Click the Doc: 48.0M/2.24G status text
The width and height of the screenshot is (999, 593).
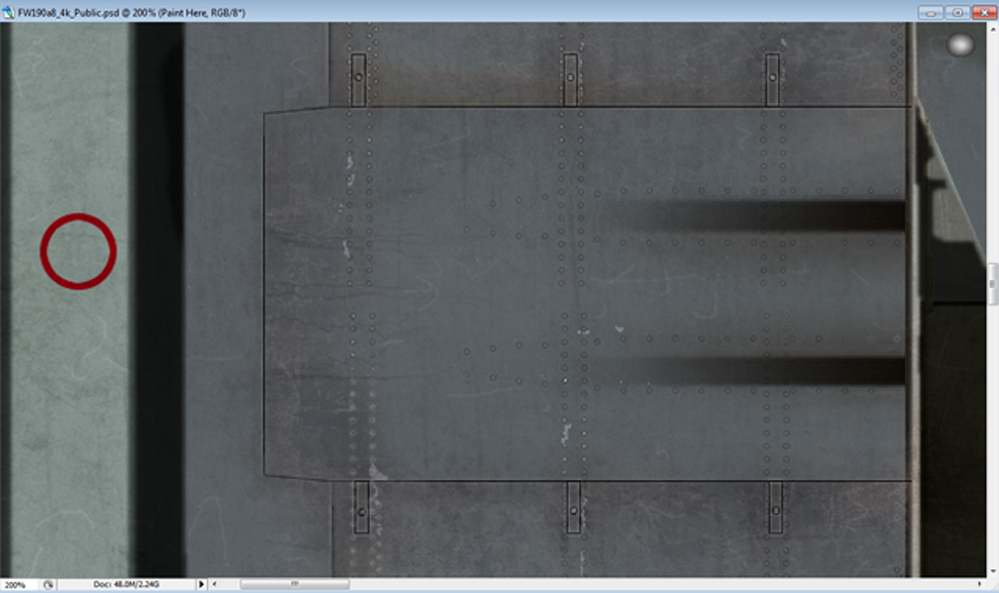pos(126,584)
